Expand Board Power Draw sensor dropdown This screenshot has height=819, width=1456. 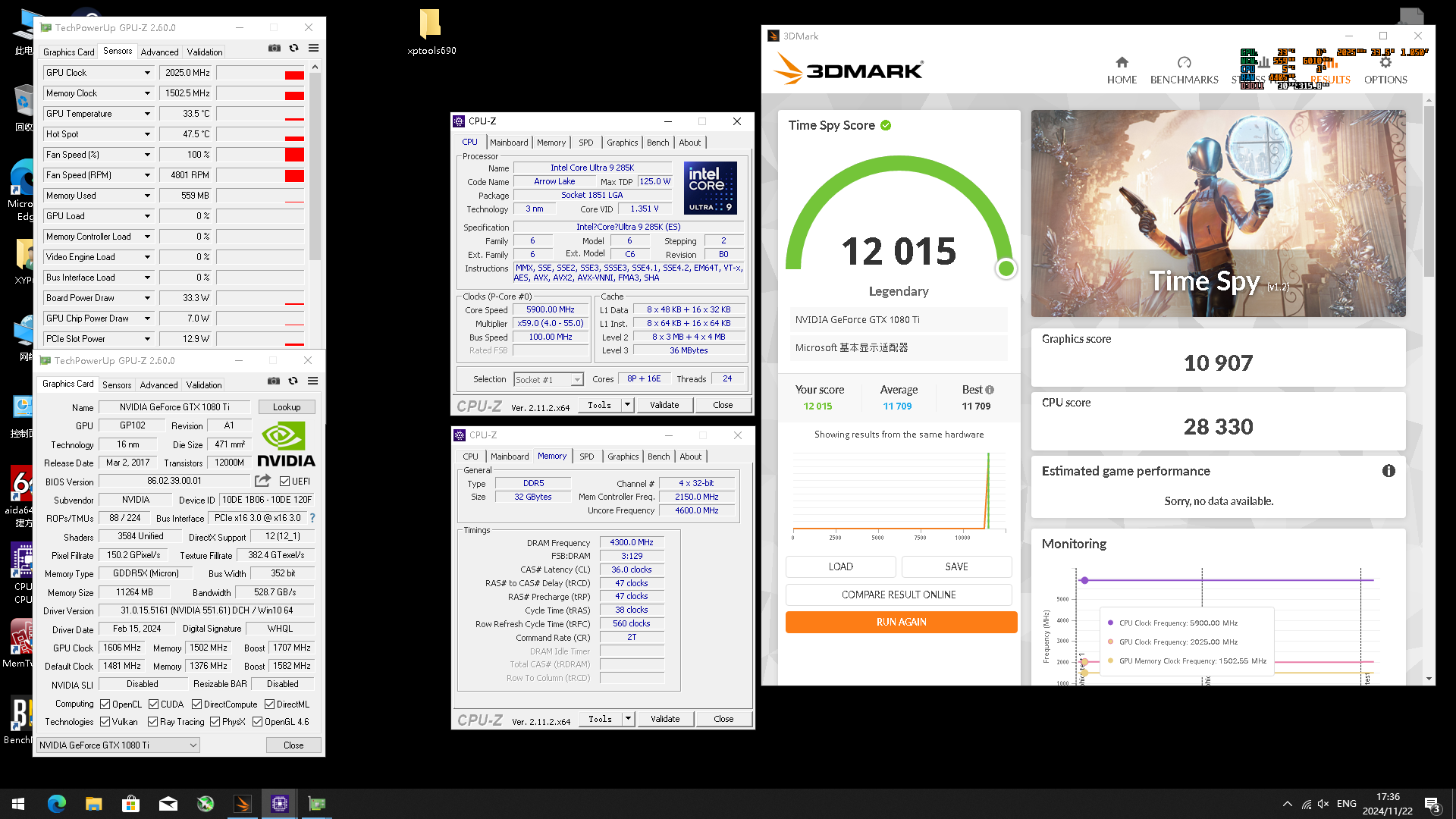pyautogui.click(x=147, y=298)
